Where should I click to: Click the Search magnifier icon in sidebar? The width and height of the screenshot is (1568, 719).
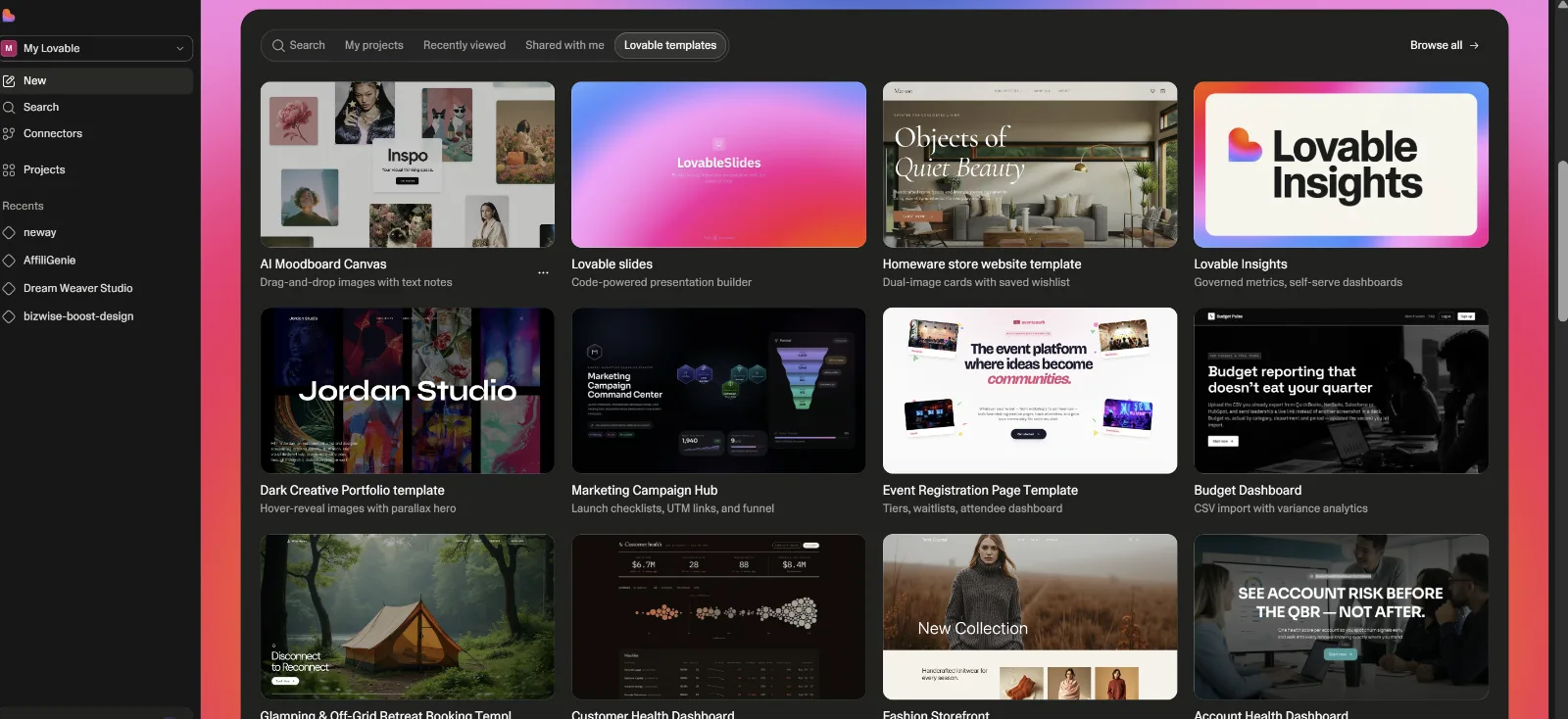tap(9, 107)
